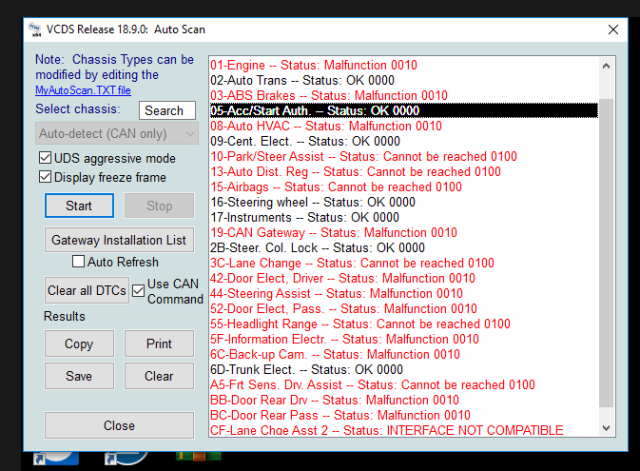Select the 19-CAN Gateway Malfunction row
The width and height of the screenshot is (640, 471).
(404, 233)
